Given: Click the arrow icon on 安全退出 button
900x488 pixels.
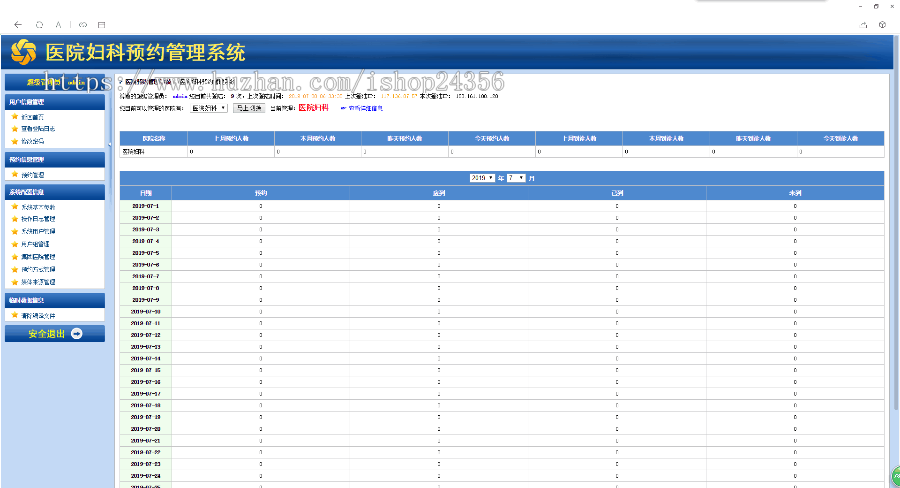Looking at the screenshot, I should click(x=76, y=334).
